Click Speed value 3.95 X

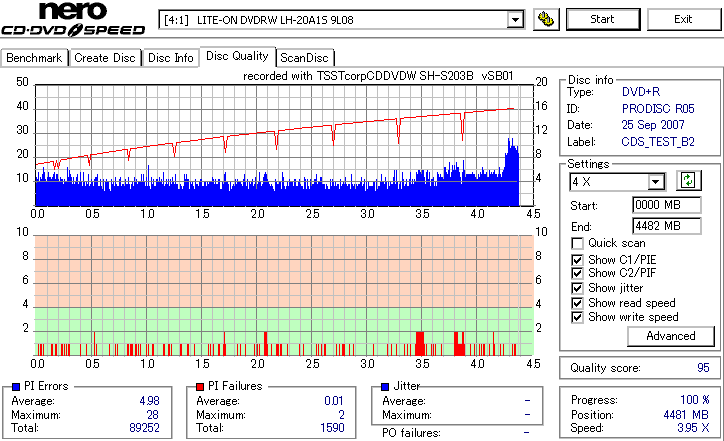click(x=693, y=428)
